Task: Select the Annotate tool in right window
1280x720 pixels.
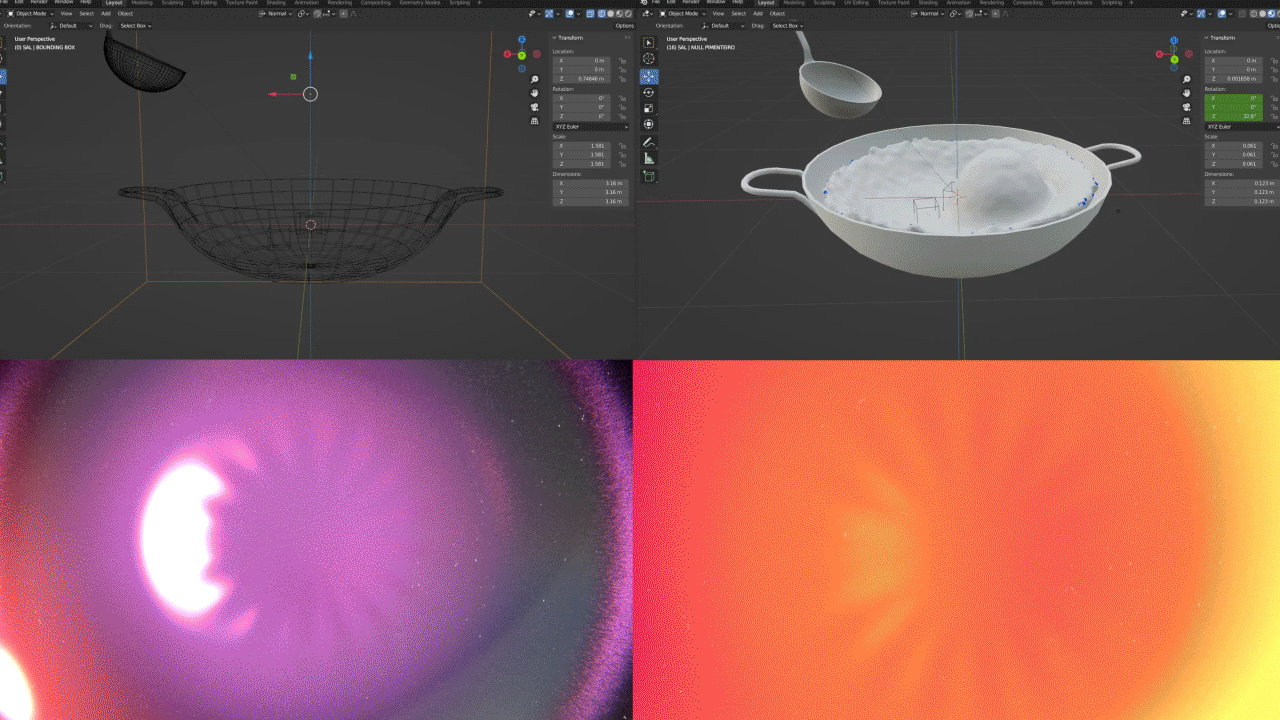Action: click(648, 143)
